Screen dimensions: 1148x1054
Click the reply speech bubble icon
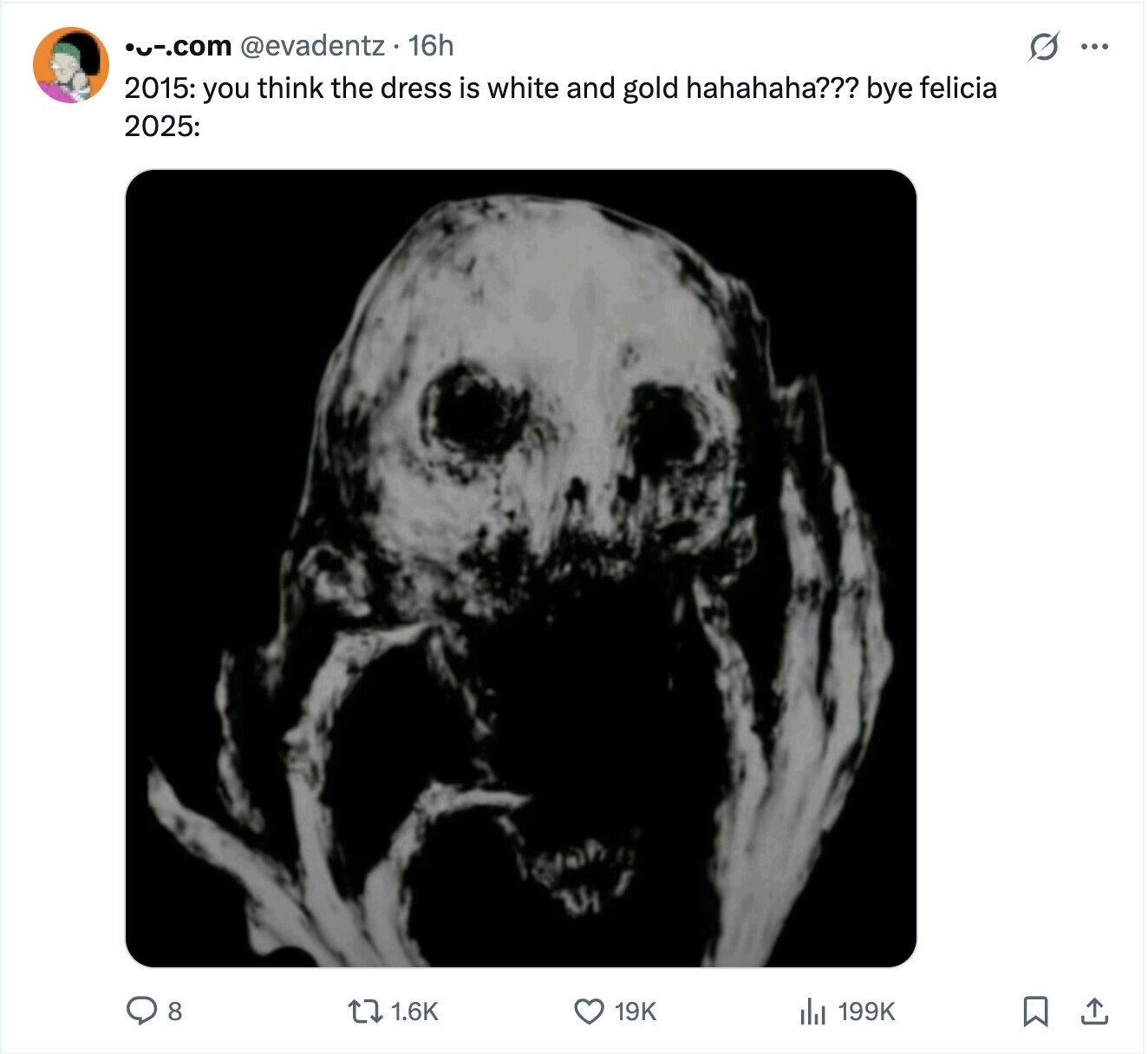141,1011
